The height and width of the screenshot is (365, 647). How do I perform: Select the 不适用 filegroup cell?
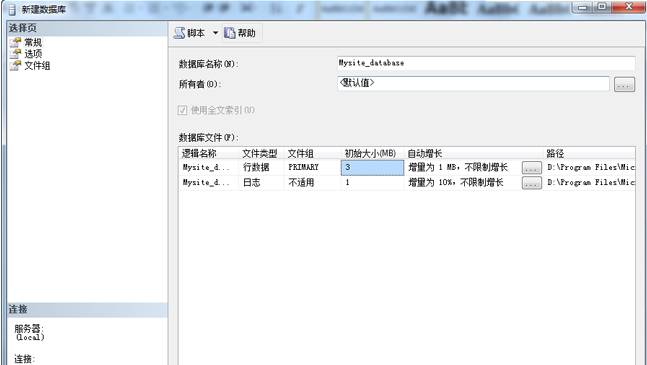point(313,183)
